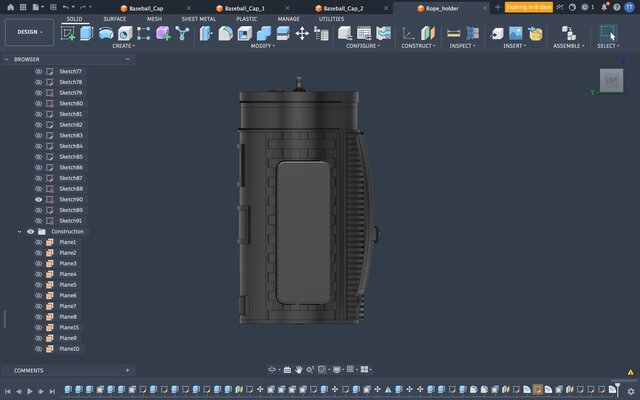This screenshot has width=640, height=400.
Task: Select the Insert Canvas image tool
Action: 516,33
